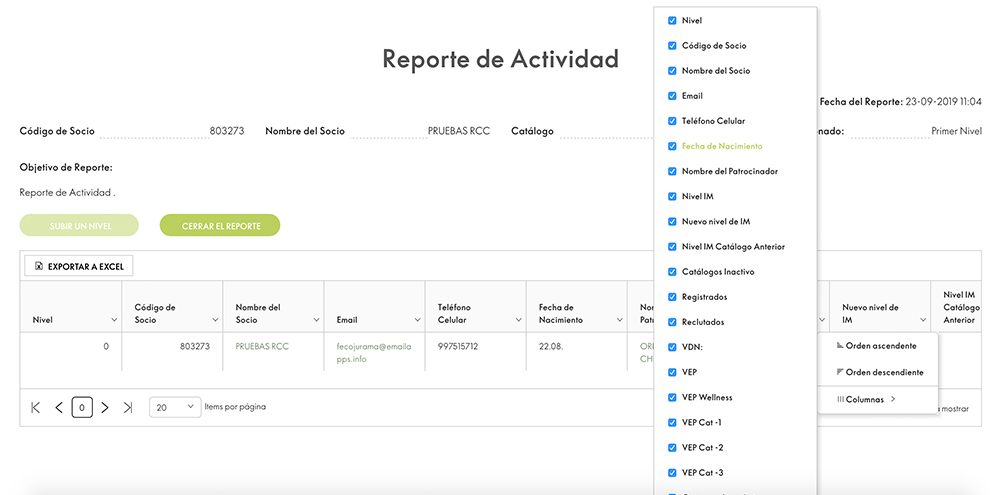Click the Cerrar el Reporte button
The width and height of the screenshot is (1000, 495).
pos(220,226)
